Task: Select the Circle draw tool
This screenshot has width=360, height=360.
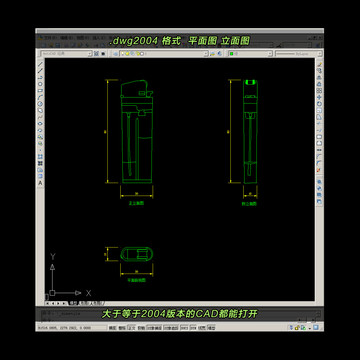Action: 40,104
